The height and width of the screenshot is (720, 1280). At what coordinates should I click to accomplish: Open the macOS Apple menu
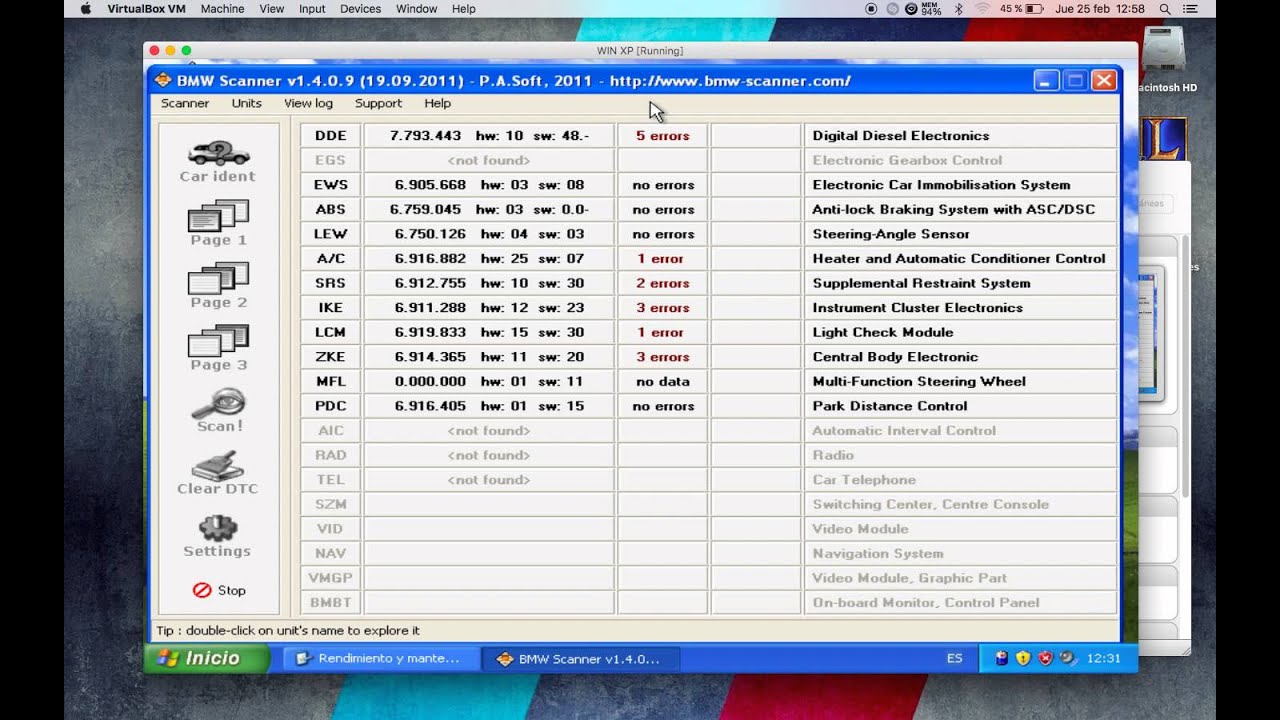(85, 9)
